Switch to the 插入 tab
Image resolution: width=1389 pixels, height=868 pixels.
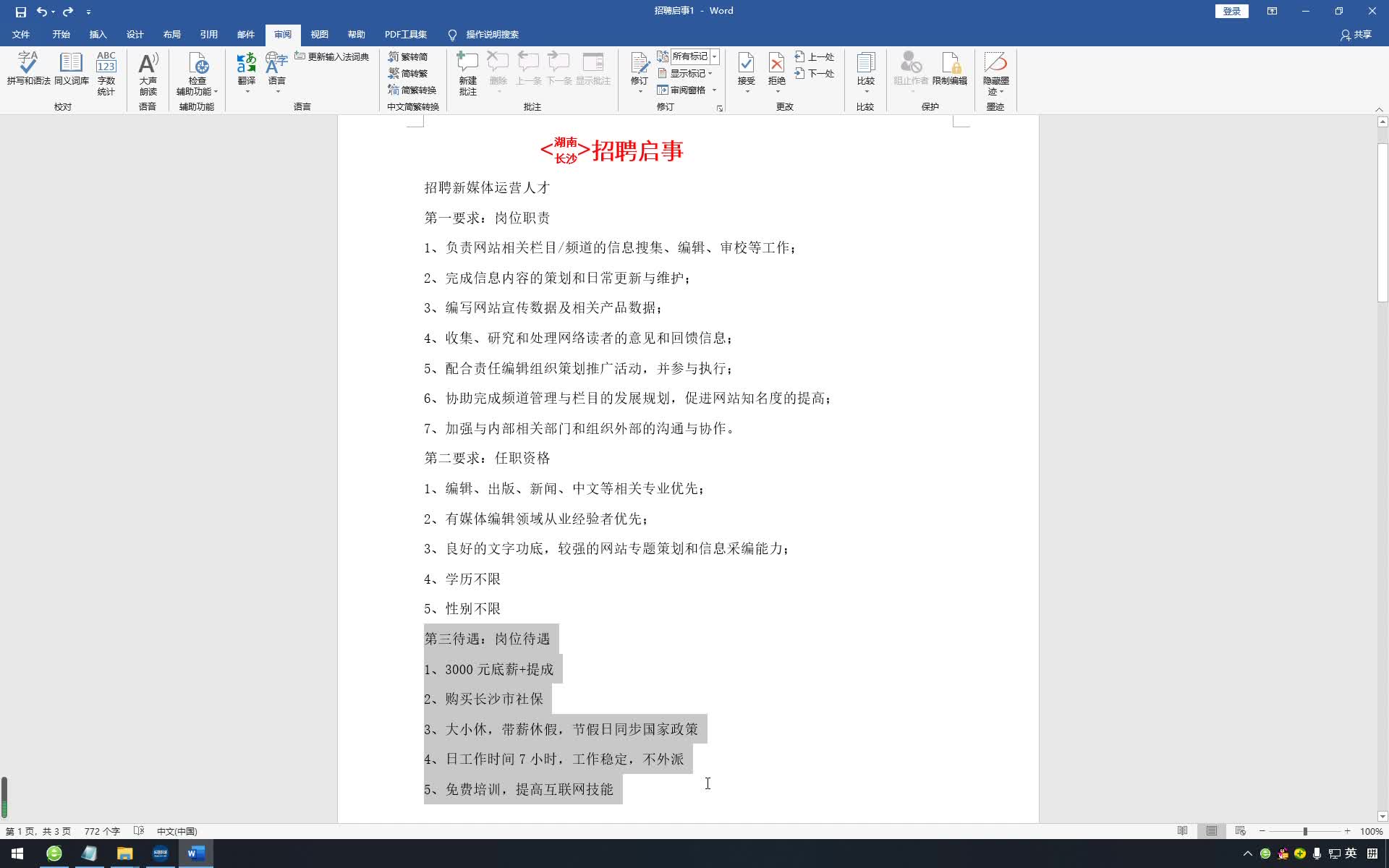[98, 35]
